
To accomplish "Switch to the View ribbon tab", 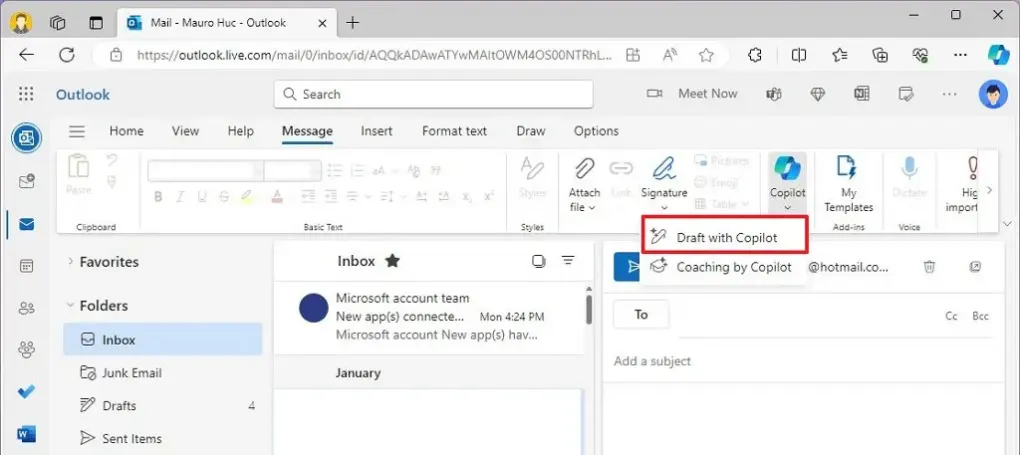I will tap(185, 131).
